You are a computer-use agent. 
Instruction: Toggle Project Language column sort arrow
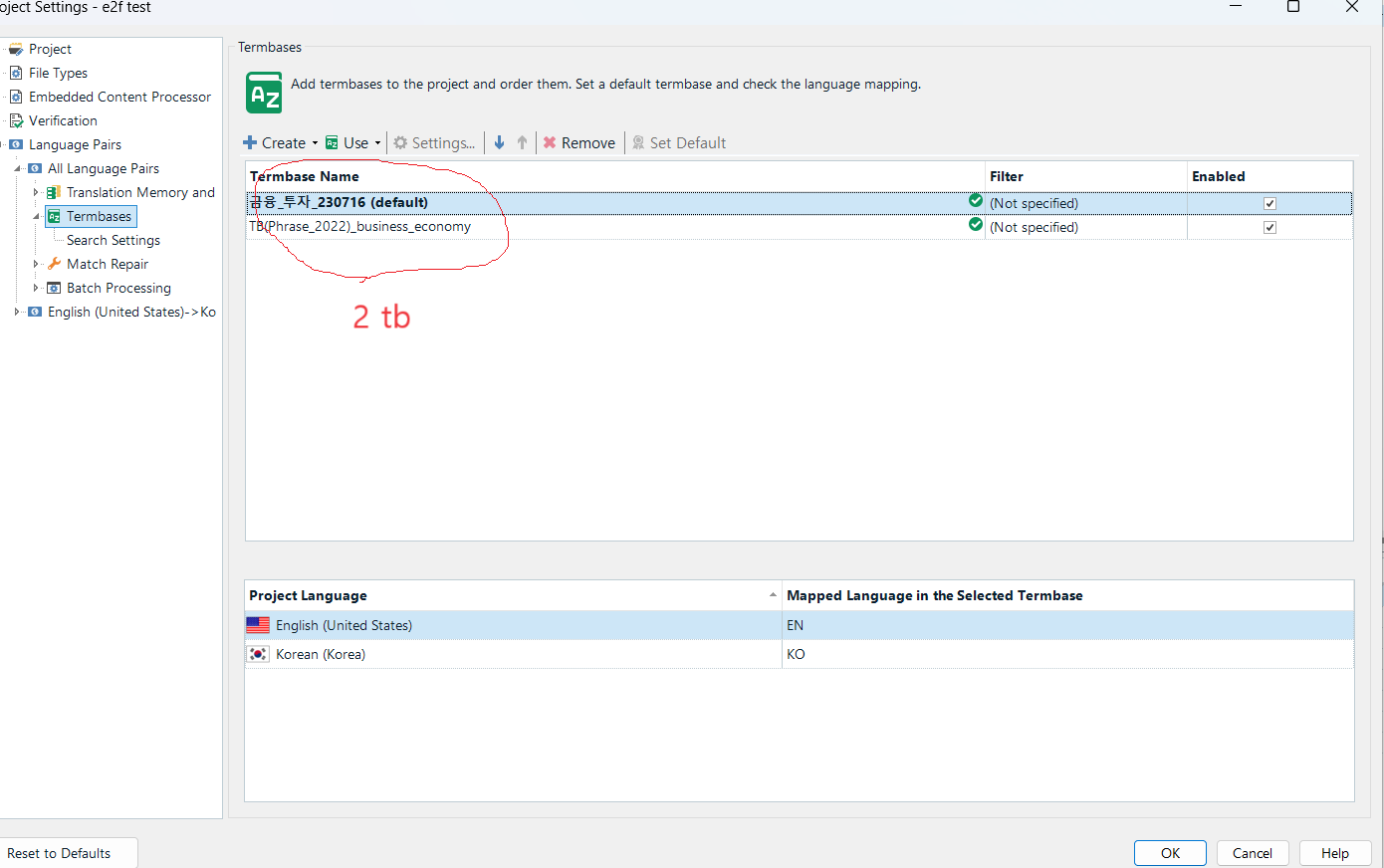(x=773, y=595)
